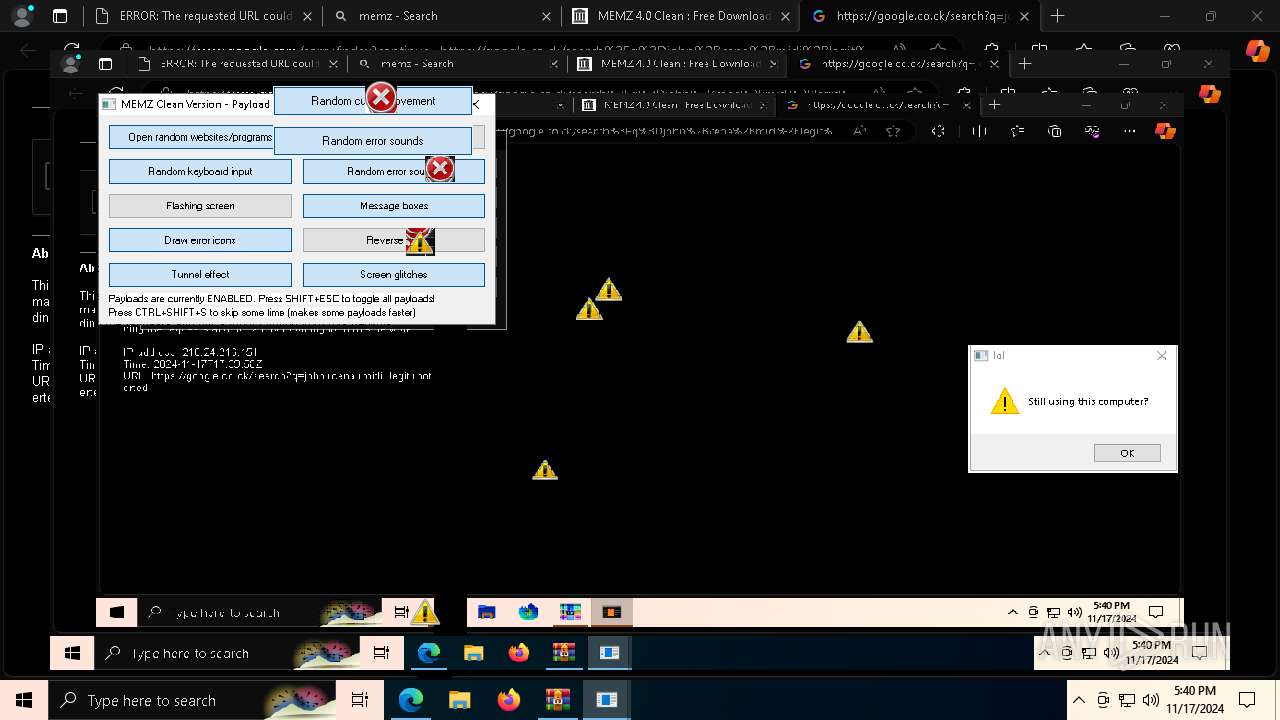Click the search highlights image in bottom taskbar
The width and height of the screenshot is (1280, 720).
pyautogui.click(x=297, y=700)
